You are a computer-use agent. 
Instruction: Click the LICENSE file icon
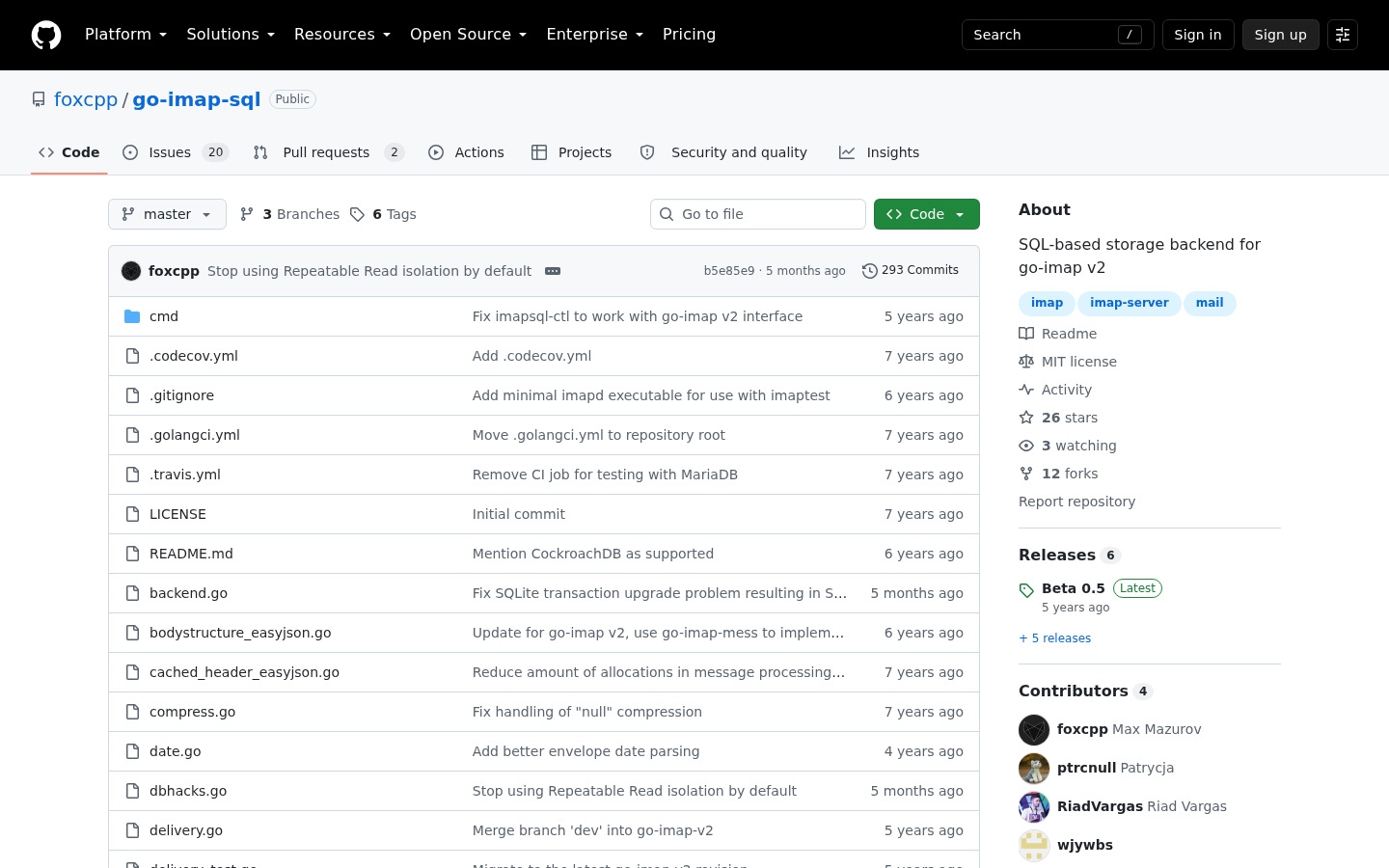pyautogui.click(x=132, y=514)
